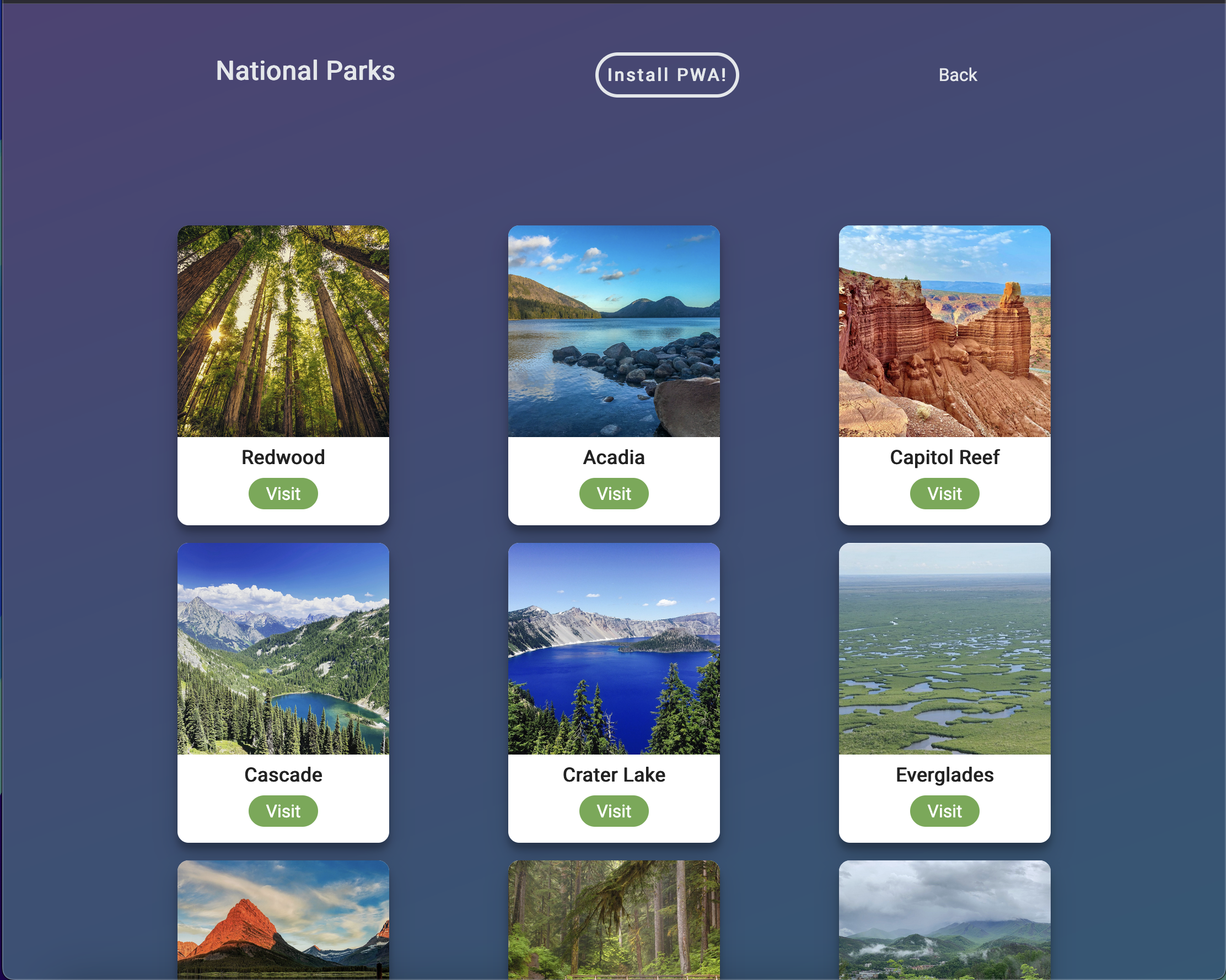Viewport: 1226px width, 980px height.
Task: Visit the Everglades park page
Action: [944, 811]
